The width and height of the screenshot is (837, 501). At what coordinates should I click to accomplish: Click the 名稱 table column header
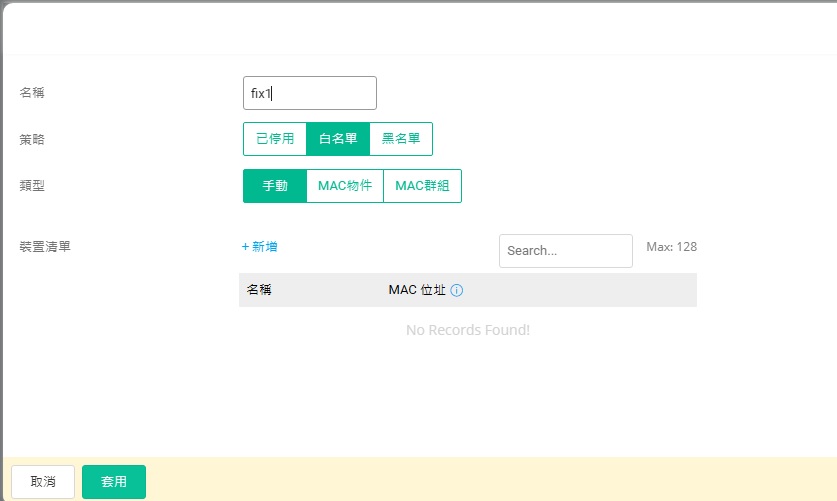tap(259, 291)
